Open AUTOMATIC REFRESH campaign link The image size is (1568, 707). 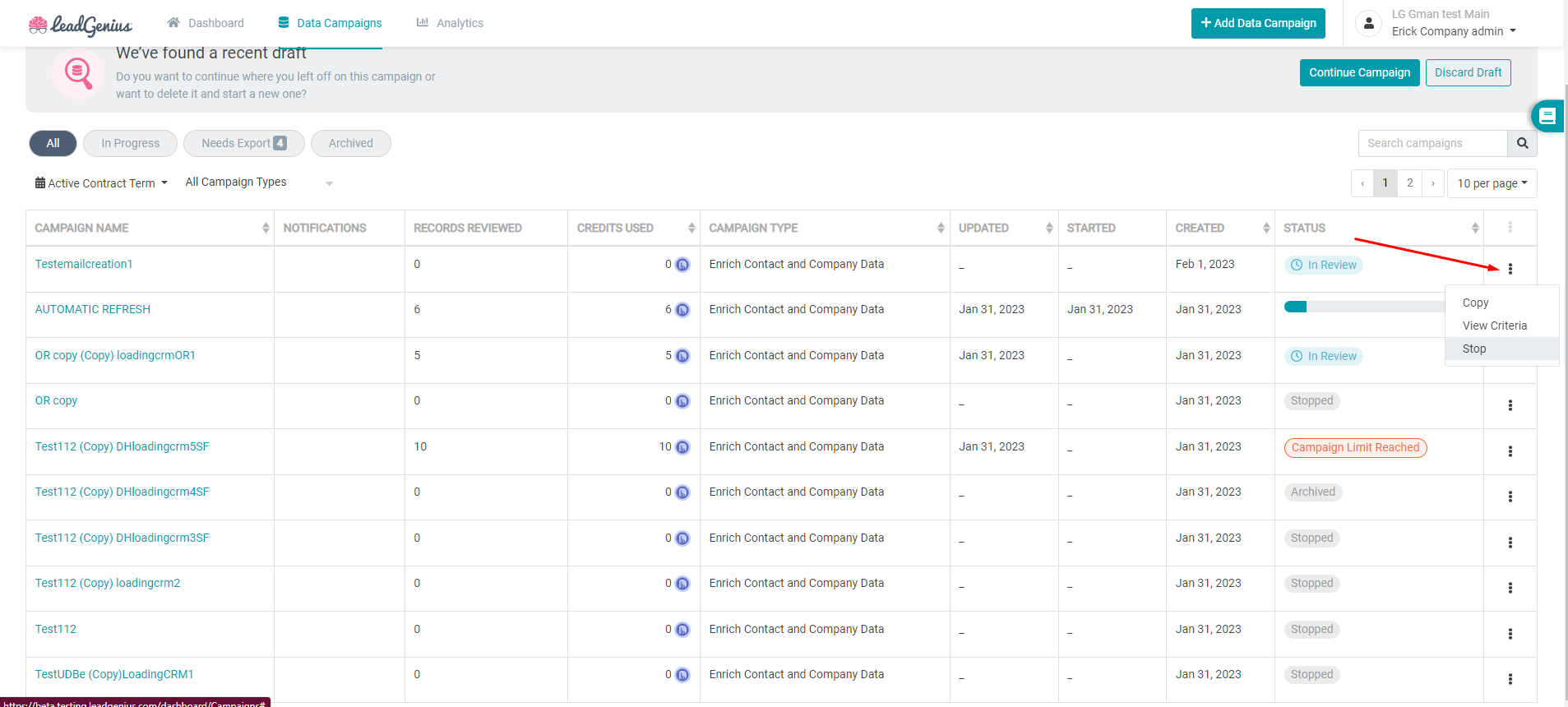click(93, 309)
